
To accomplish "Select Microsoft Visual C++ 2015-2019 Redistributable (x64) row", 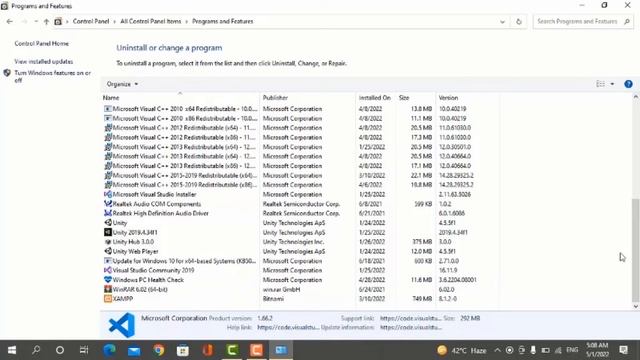I will point(300,176).
